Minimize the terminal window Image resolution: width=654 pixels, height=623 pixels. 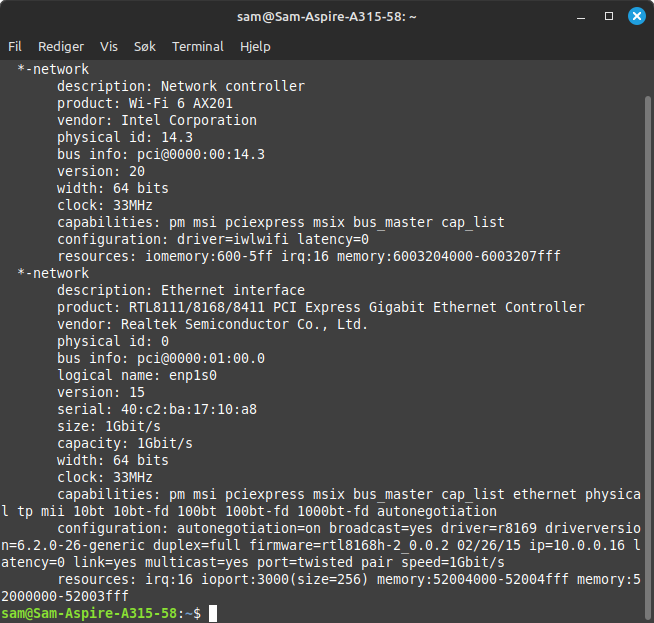pyautogui.click(x=581, y=17)
